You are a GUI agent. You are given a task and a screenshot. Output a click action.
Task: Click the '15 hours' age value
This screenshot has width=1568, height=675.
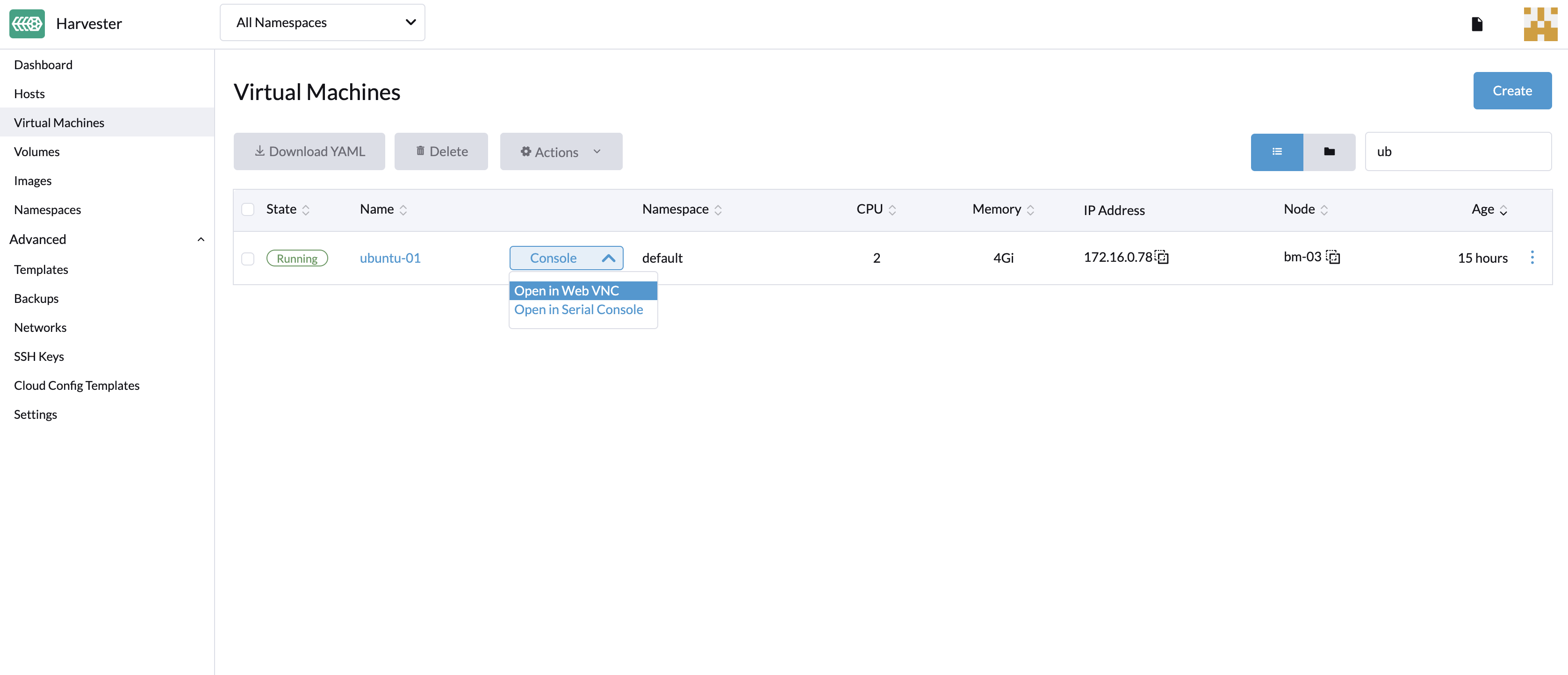click(1482, 258)
